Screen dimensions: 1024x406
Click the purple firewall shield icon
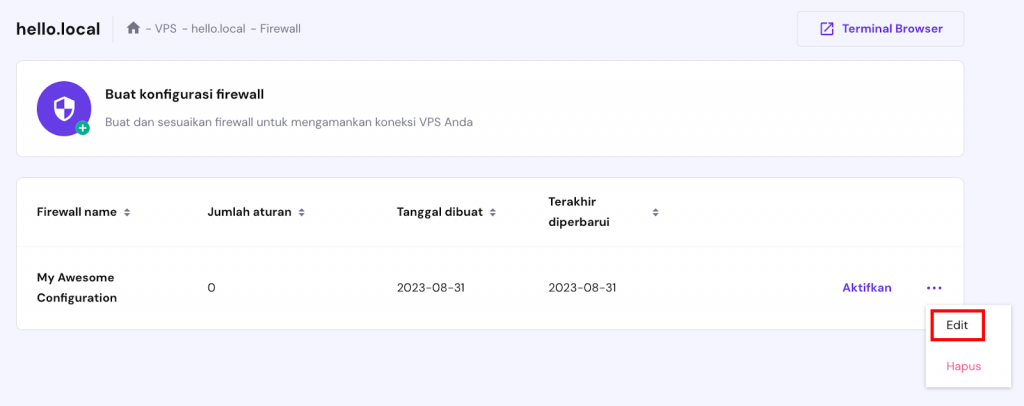point(62,106)
